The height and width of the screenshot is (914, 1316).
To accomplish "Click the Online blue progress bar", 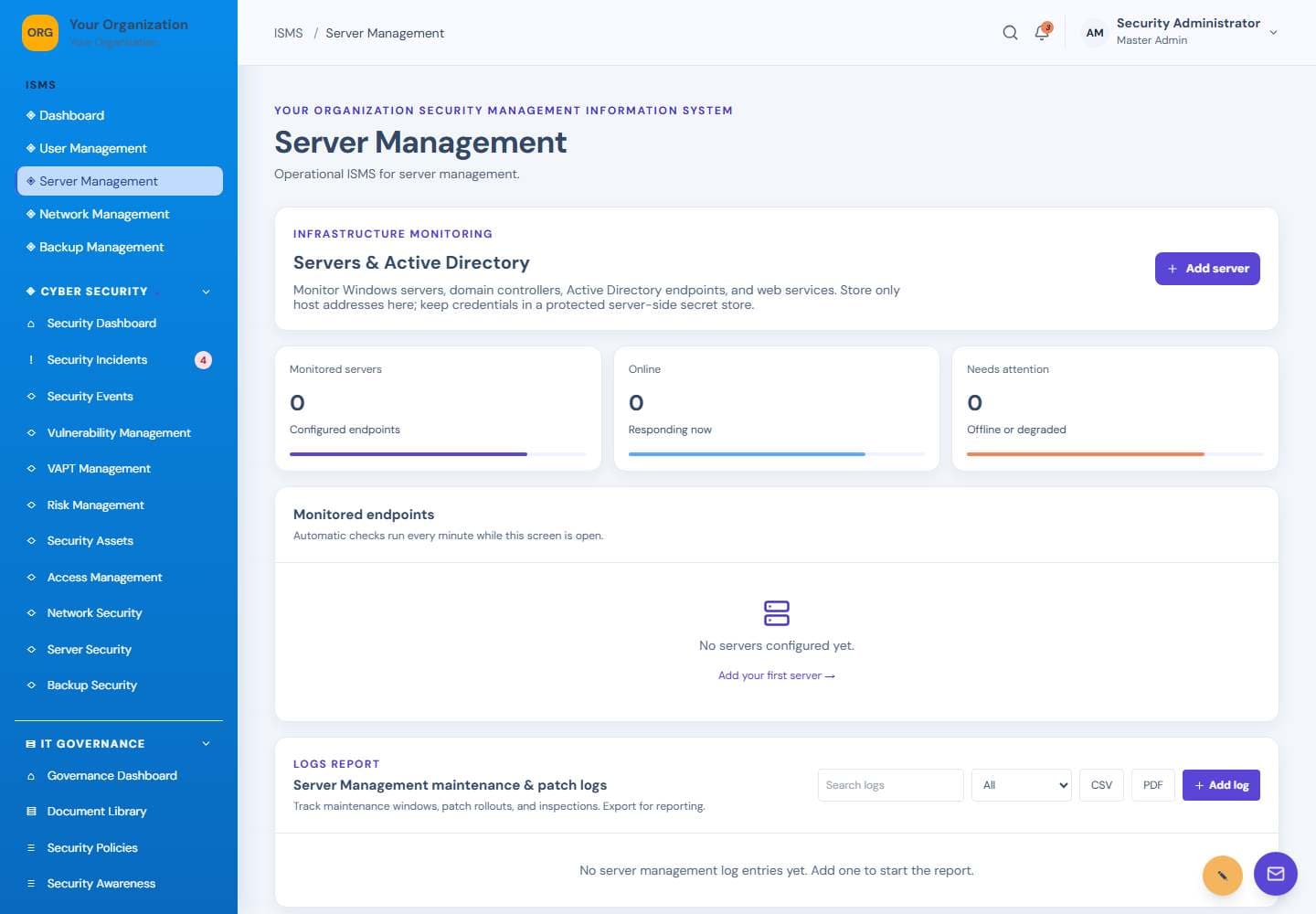I will (x=777, y=454).
